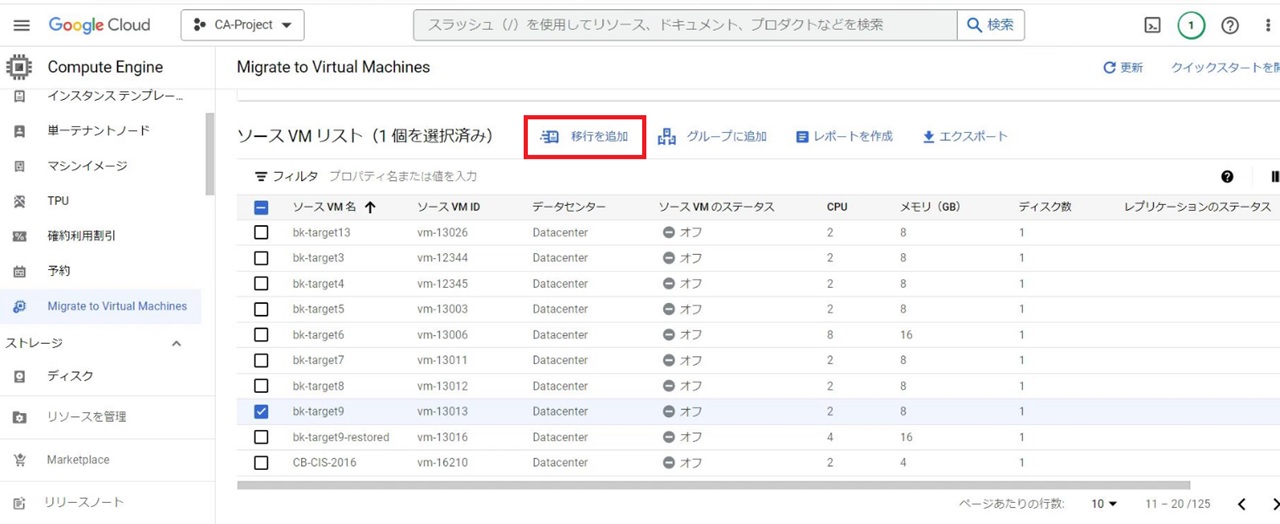Click the 検索 search button

(990, 25)
